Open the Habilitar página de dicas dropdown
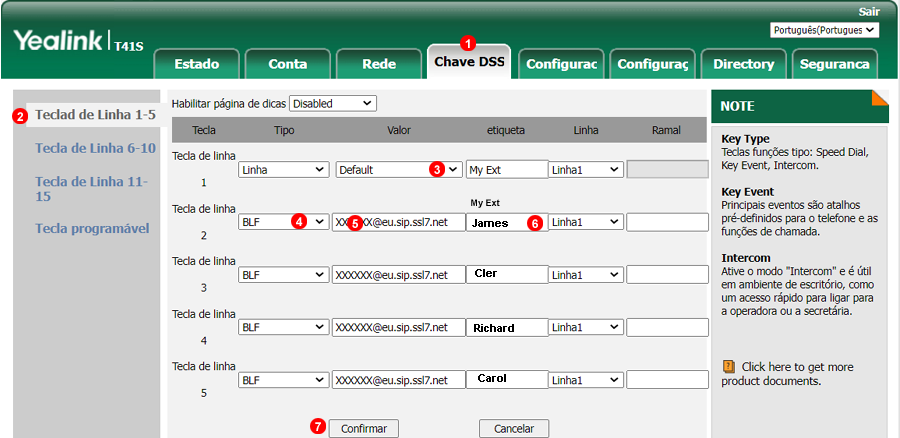 [332, 103]
